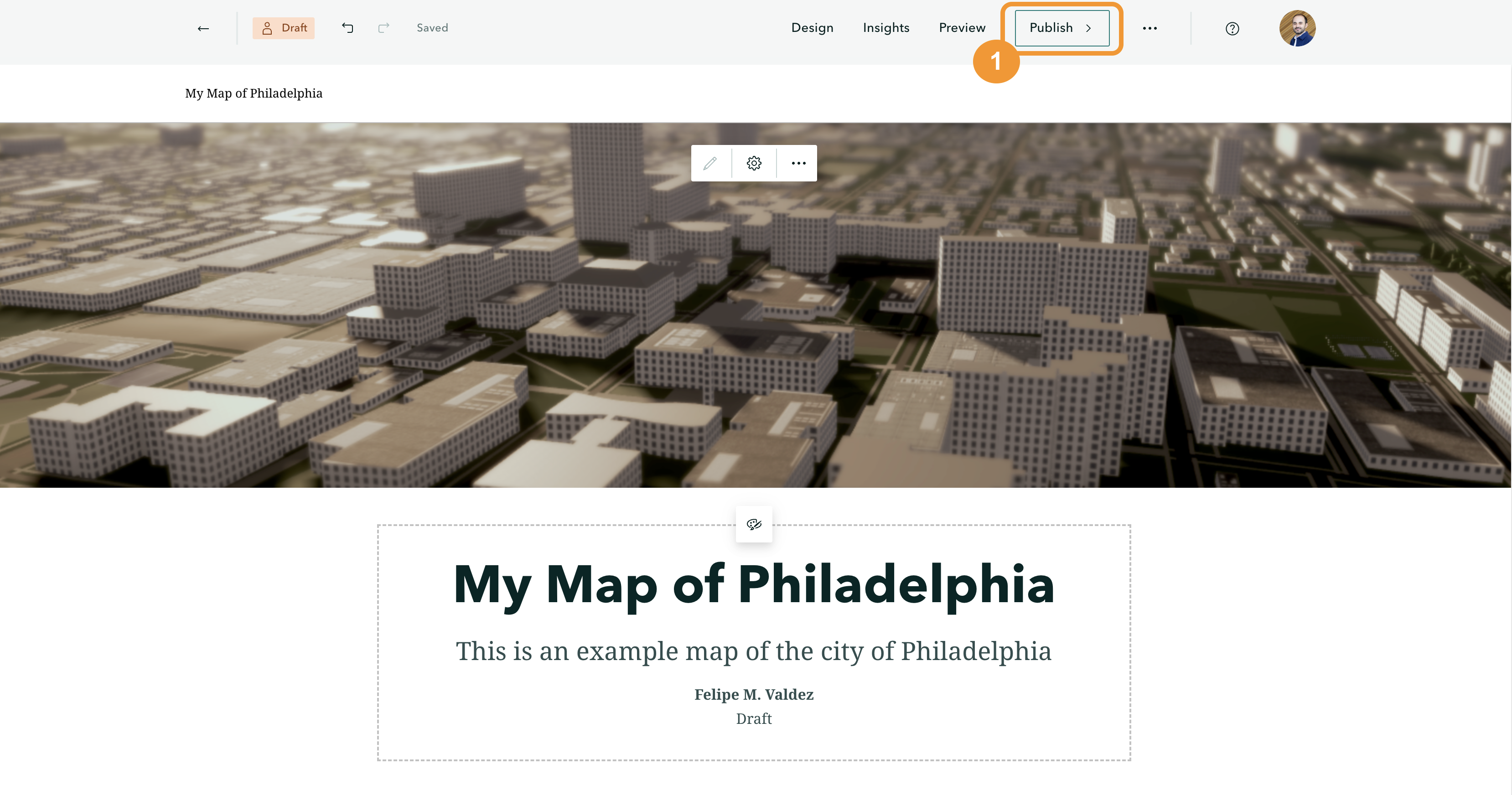1512x795 pixels.
Task: Open the Design panel
Action: (813, 27)
